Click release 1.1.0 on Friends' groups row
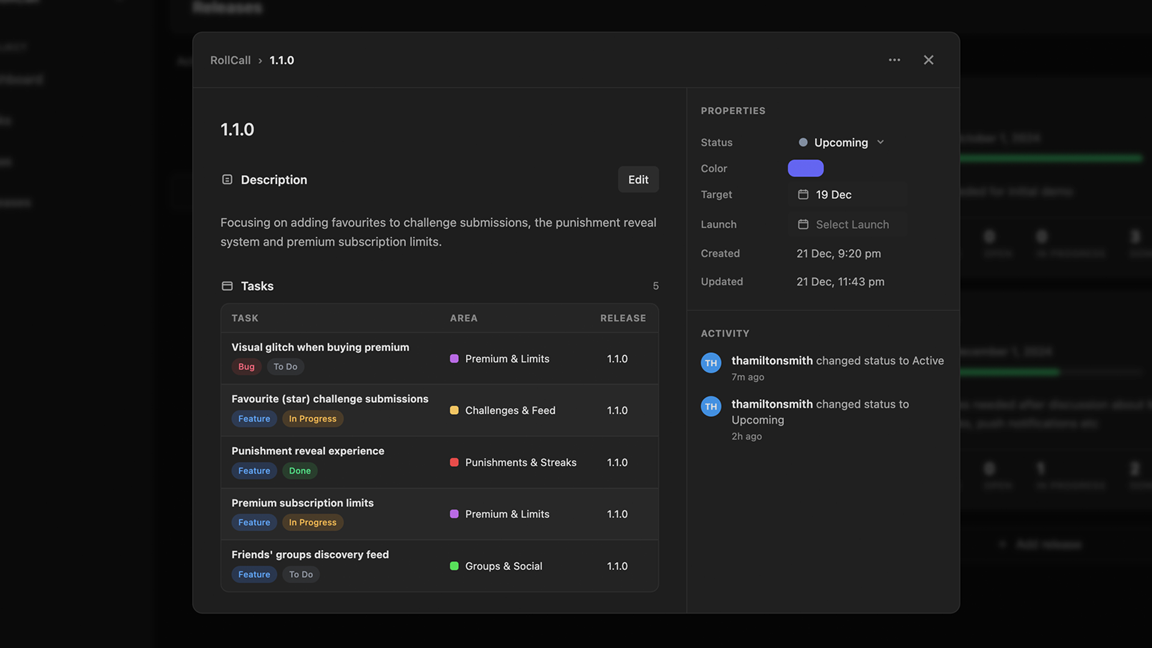The image size is (1152, 648). (617, 566)
